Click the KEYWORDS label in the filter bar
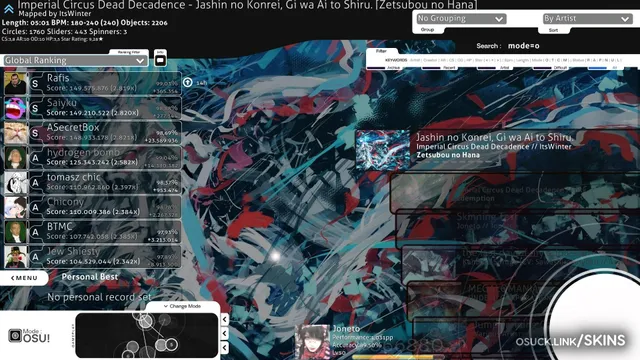This screenshot has height=360, width=640. point(396,60)
